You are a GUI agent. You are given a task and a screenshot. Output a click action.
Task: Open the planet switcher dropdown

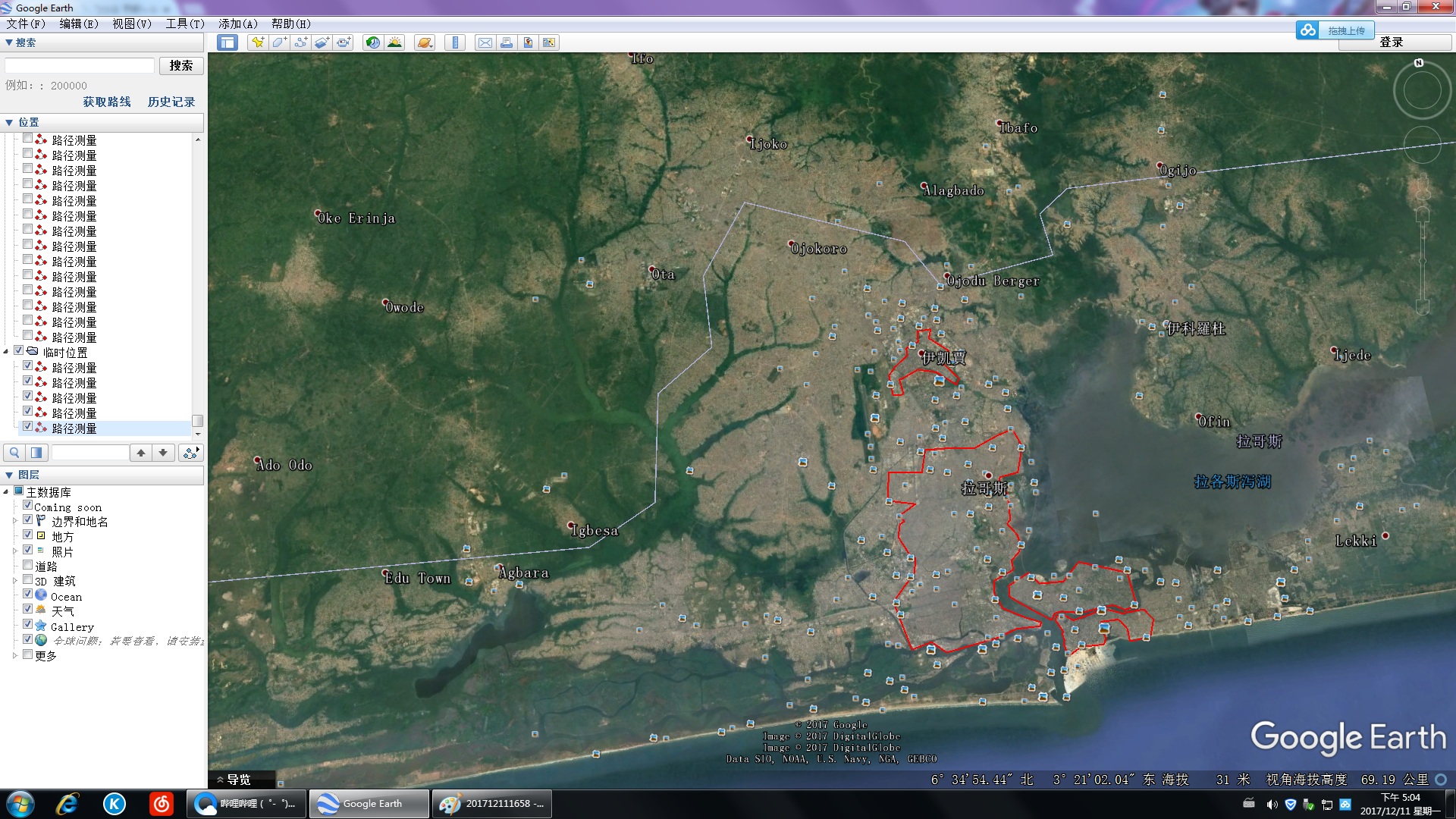(425, 42)
